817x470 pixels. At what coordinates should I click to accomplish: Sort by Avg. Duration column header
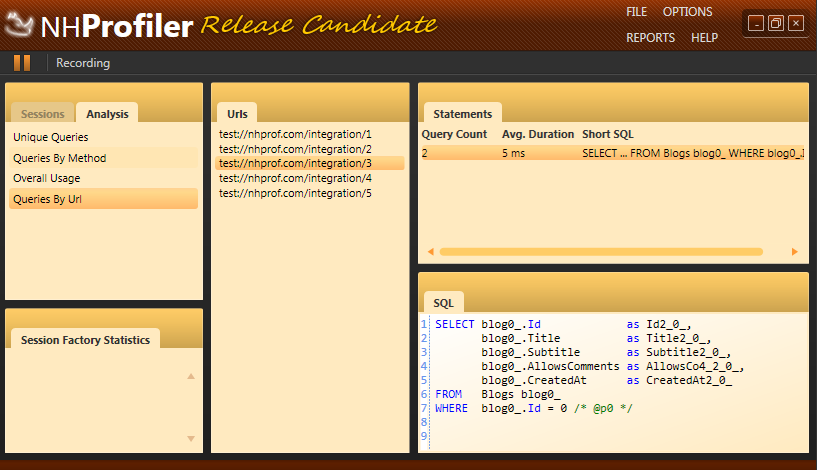coord(538,134)
